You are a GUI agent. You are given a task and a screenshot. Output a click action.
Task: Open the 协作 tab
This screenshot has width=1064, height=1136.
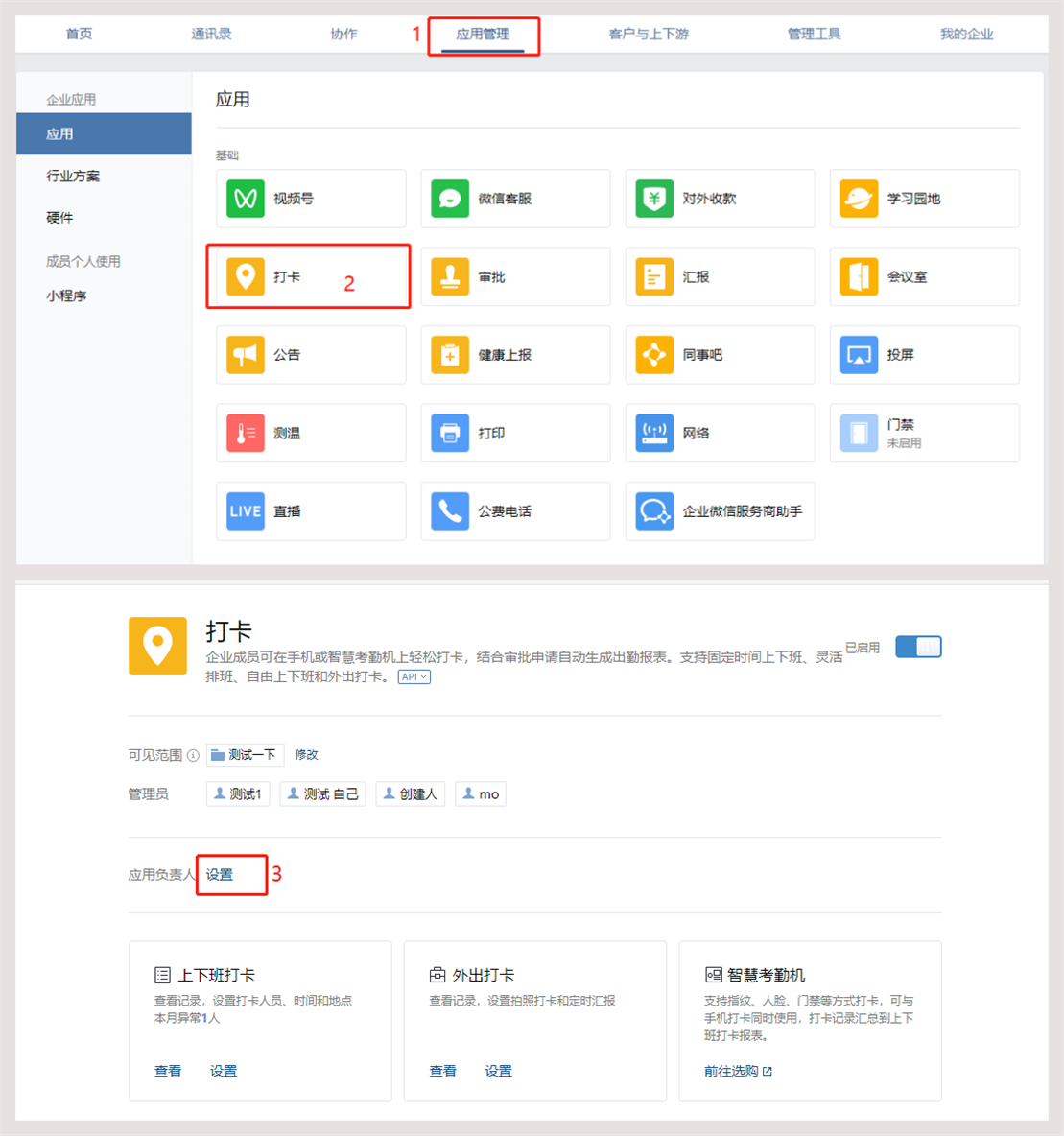343,34
